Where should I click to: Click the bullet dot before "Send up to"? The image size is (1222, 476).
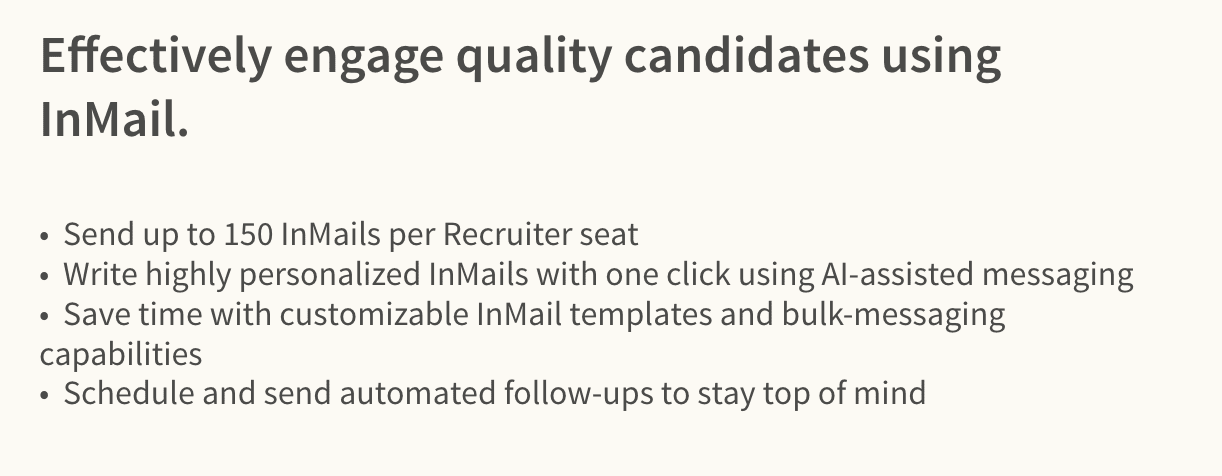coord(44,236)
